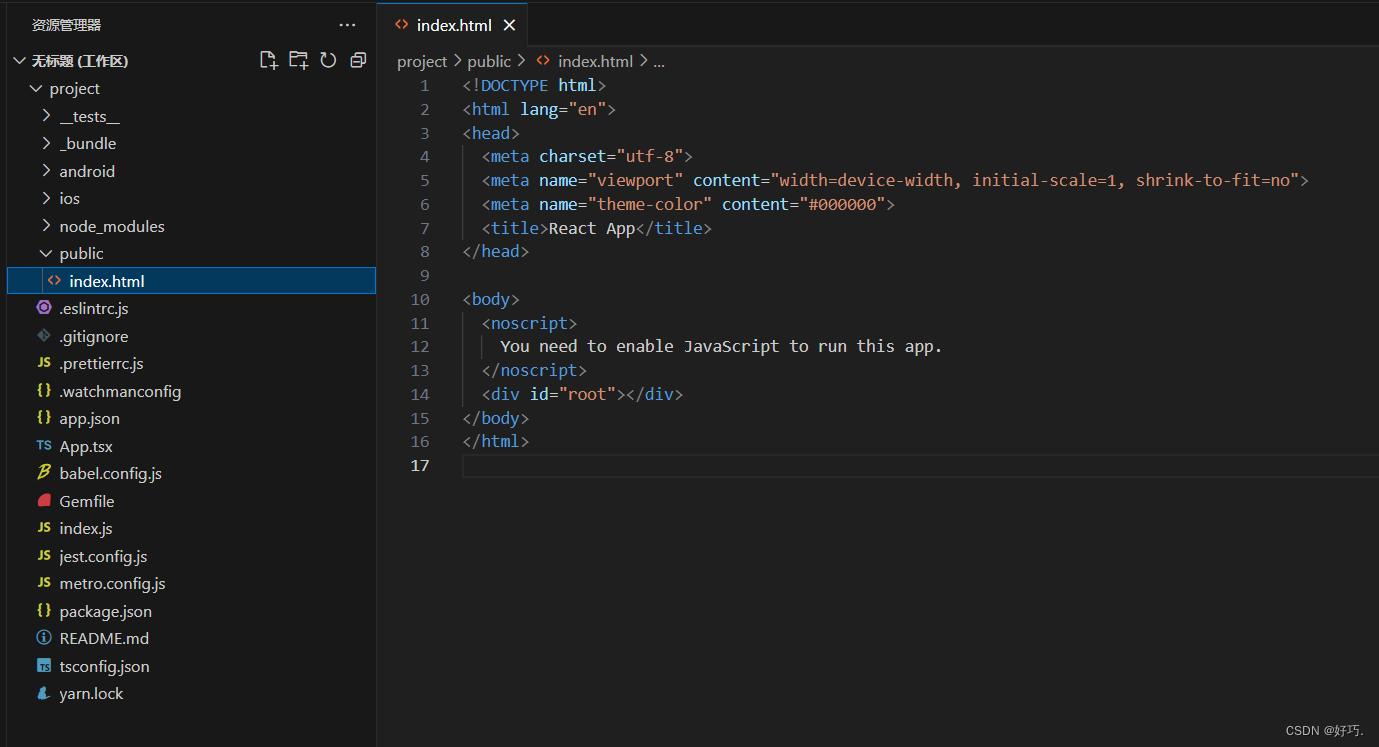The image size is (1379, 747).
Task: Click the opening <body> tag on line 10
Action: (x=491, y=300)
